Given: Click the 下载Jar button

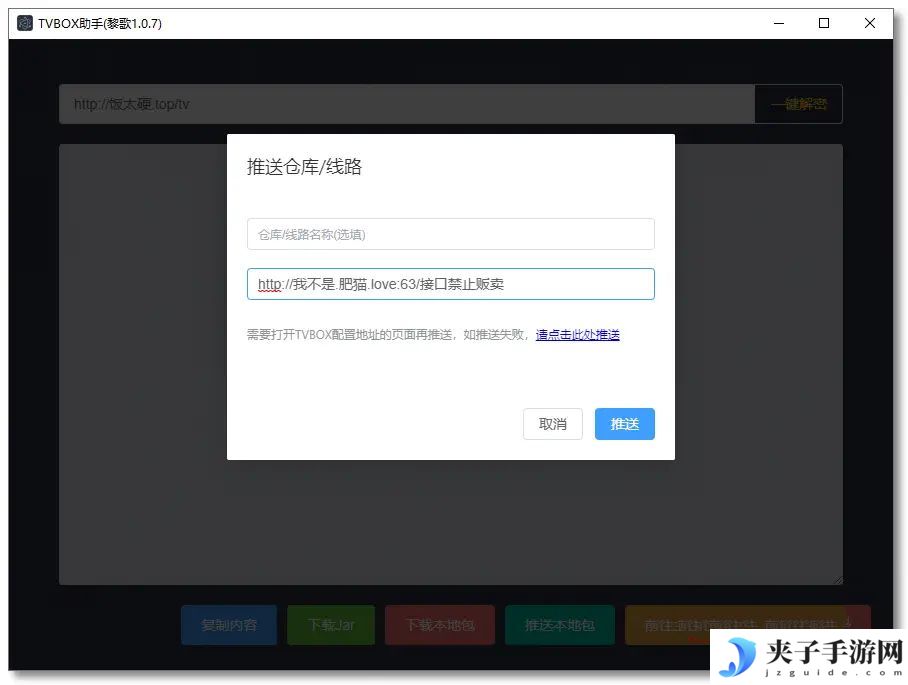Looking at the screenshot, I should click(331, 625).
